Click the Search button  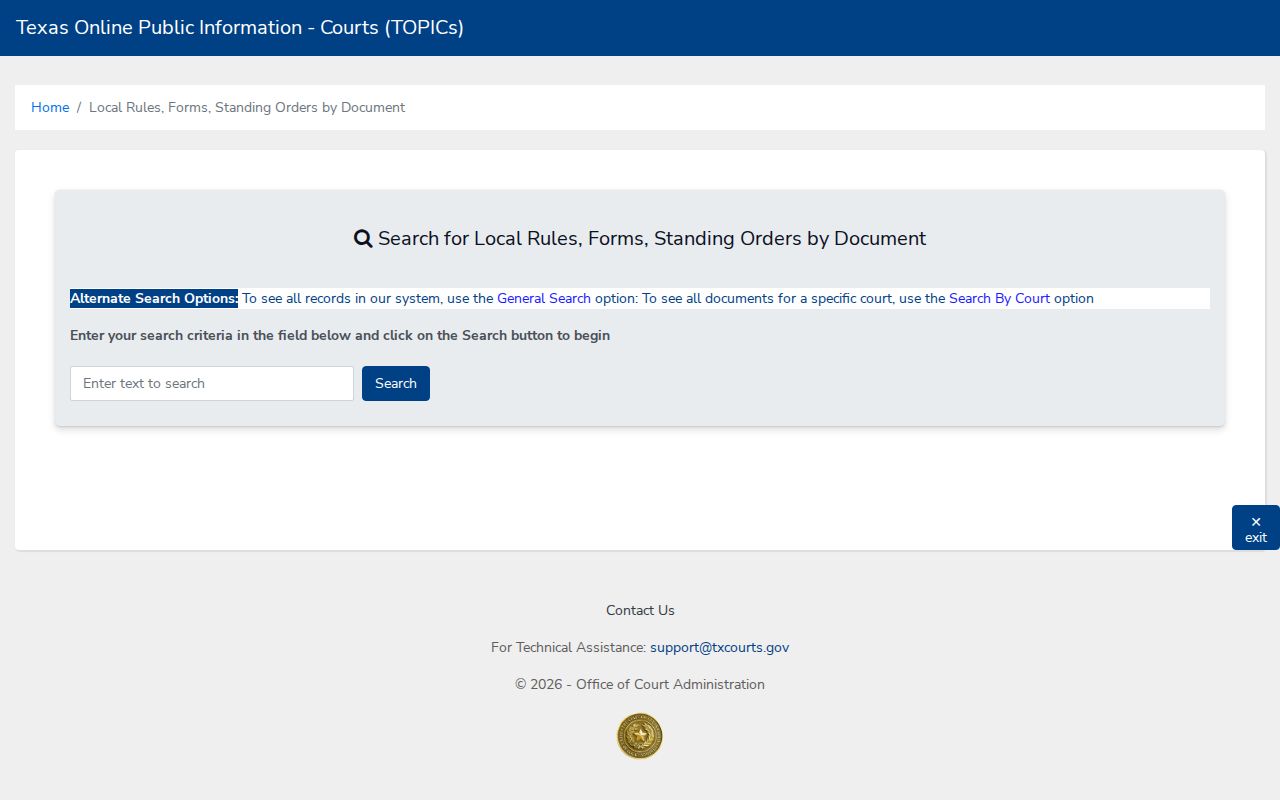[x=396, y=383]
